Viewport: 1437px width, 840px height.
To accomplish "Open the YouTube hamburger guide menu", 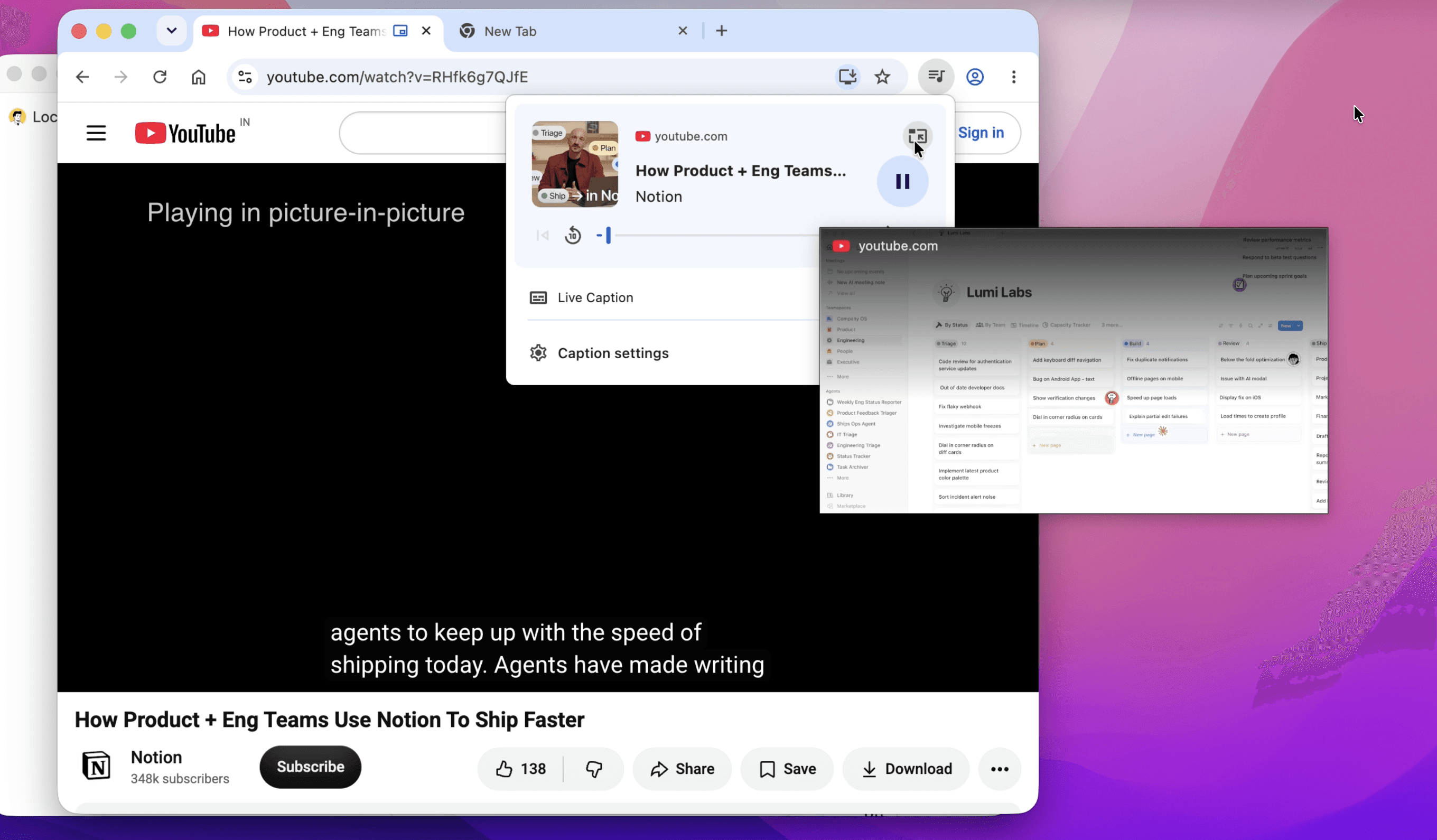I will (x=96, y=133).
